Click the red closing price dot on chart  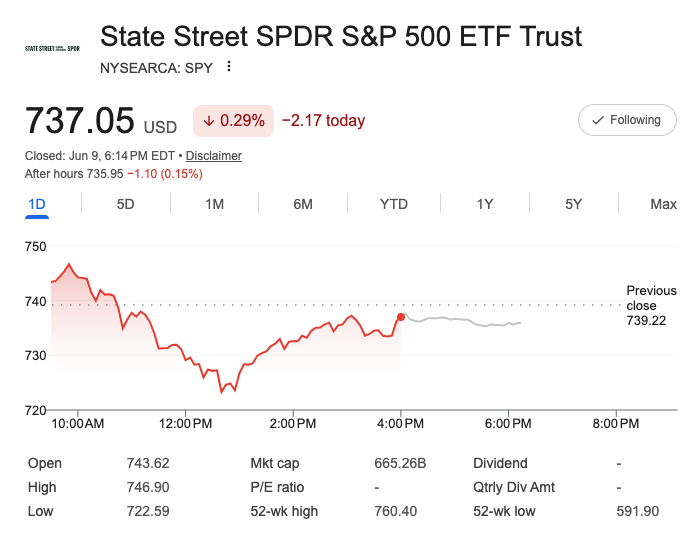[x=401, y=317]
